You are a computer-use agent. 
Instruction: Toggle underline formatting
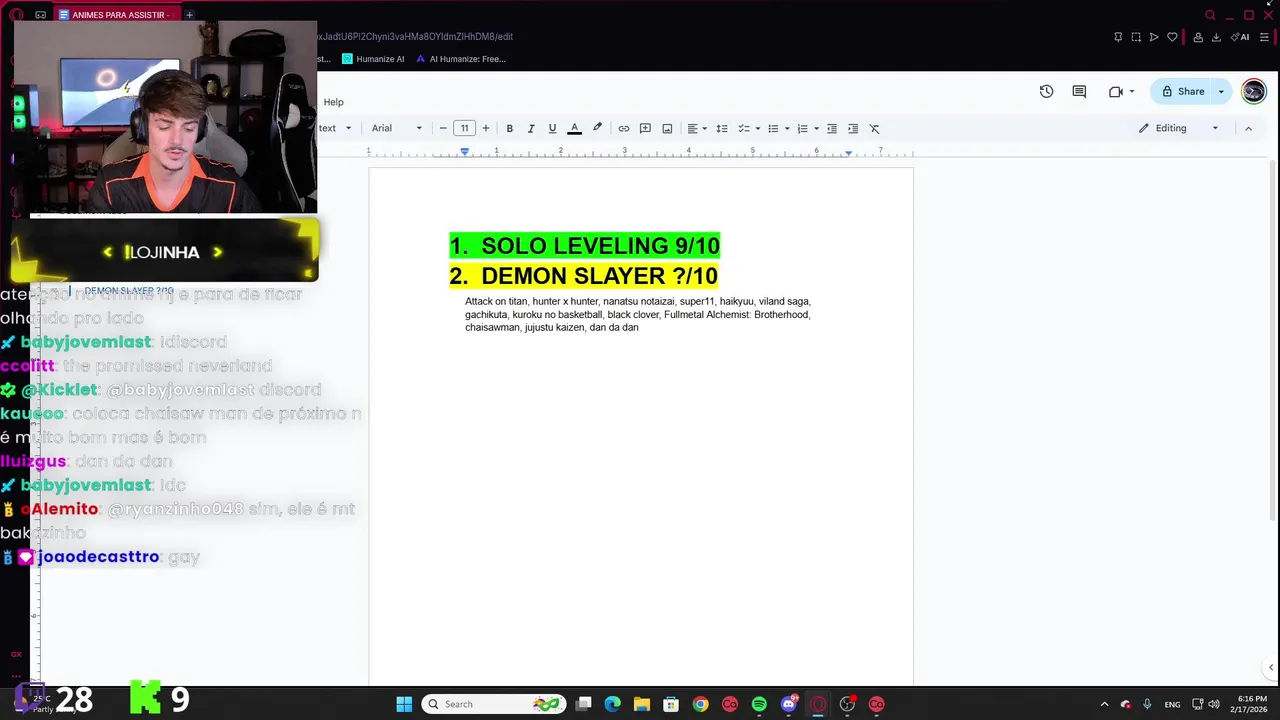[x=552, y=128]
